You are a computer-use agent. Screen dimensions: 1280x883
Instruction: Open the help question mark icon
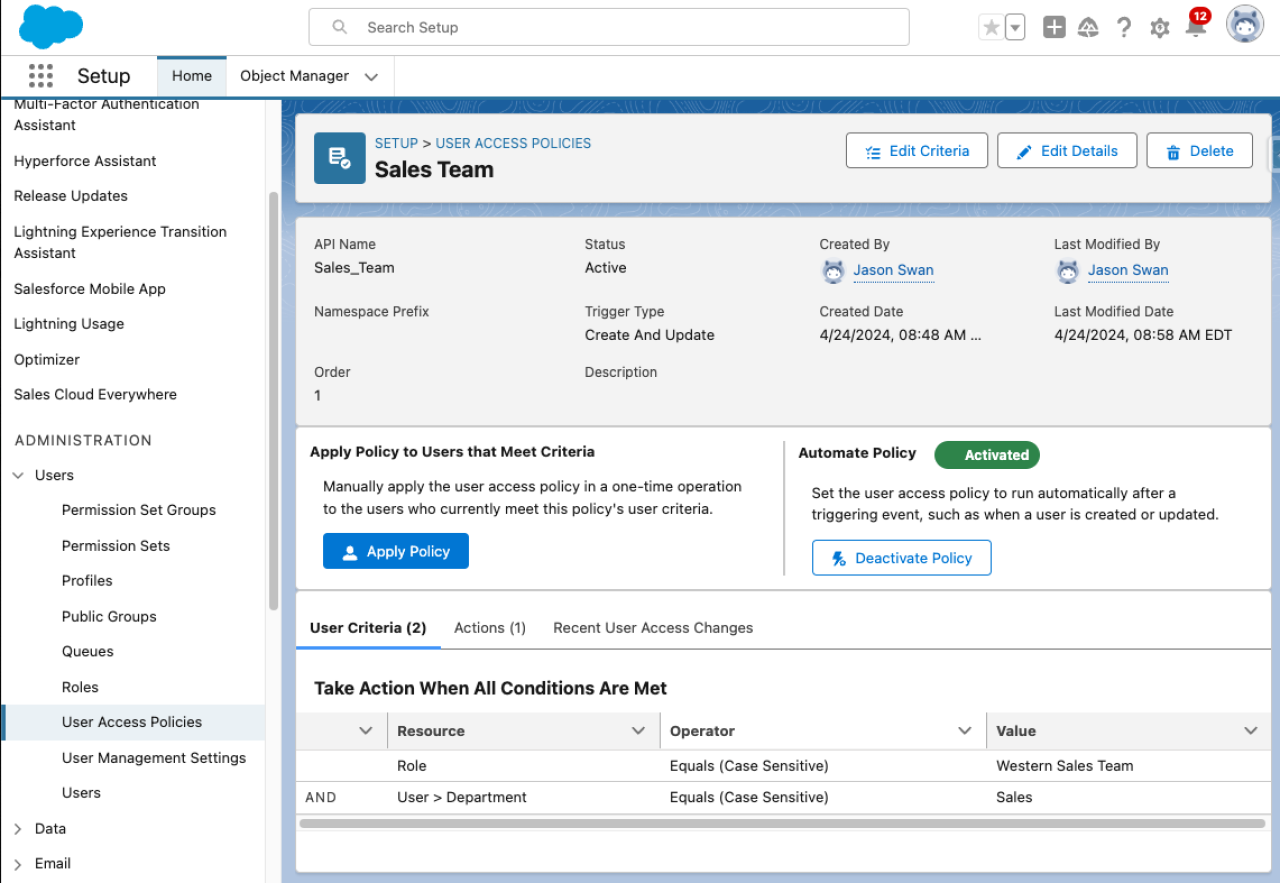(x=1124, y=28)
